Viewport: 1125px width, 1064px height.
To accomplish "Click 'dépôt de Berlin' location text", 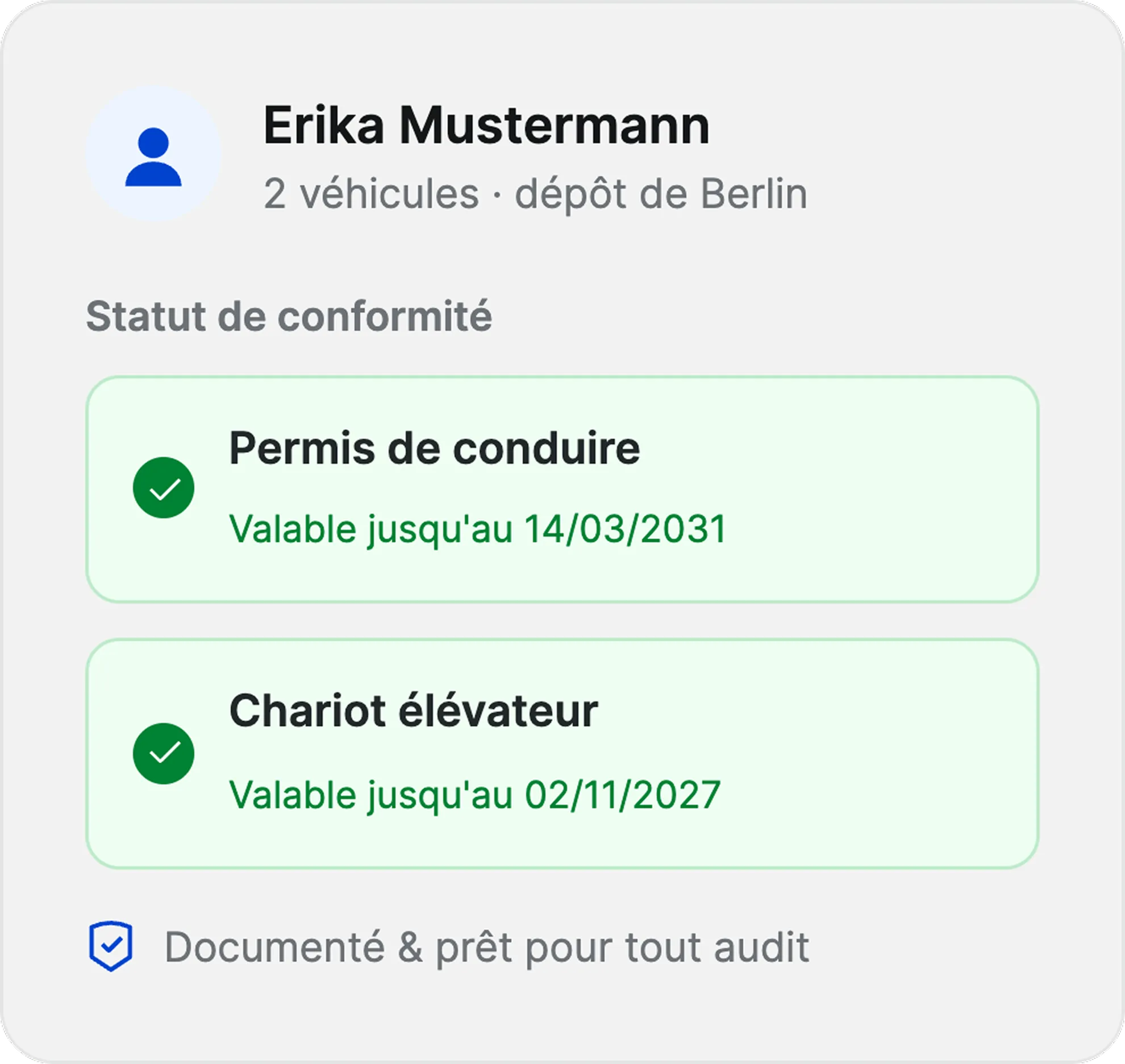I will click(661, 194).
